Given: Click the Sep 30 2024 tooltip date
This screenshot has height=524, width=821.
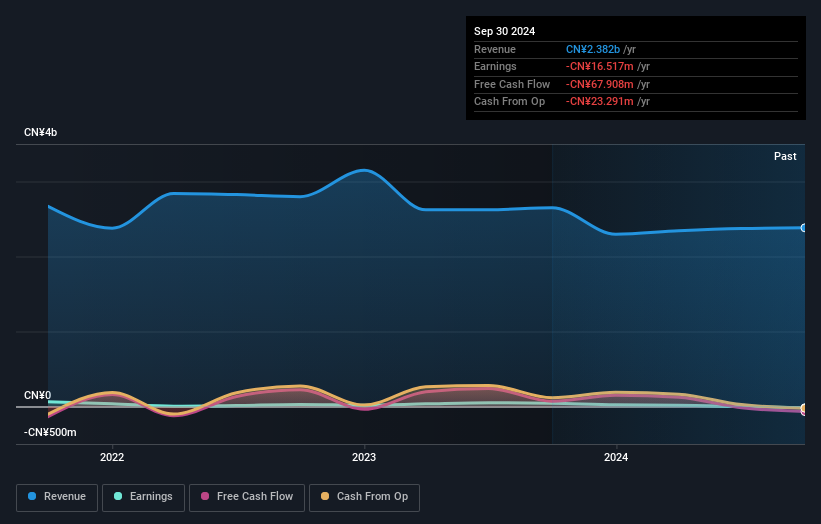Looking at the screenshot, I should click(x=504, y=31).
